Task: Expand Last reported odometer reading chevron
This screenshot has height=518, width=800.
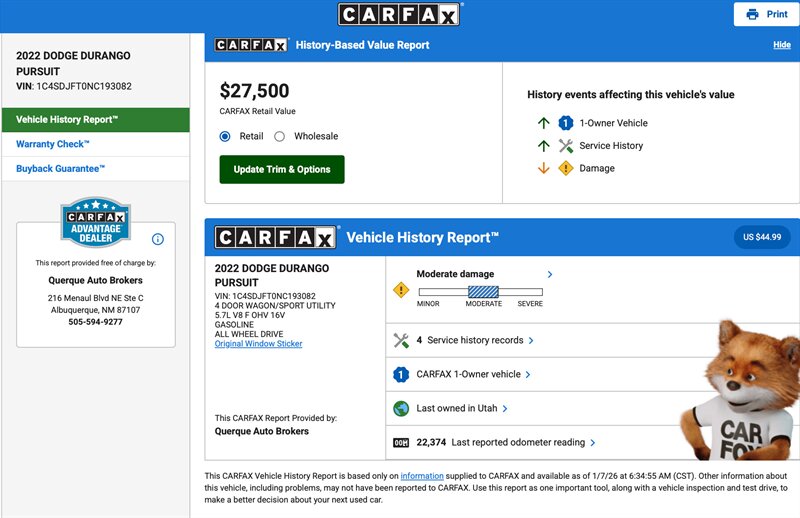Action: pyautogui.click(x=593, y=442)
